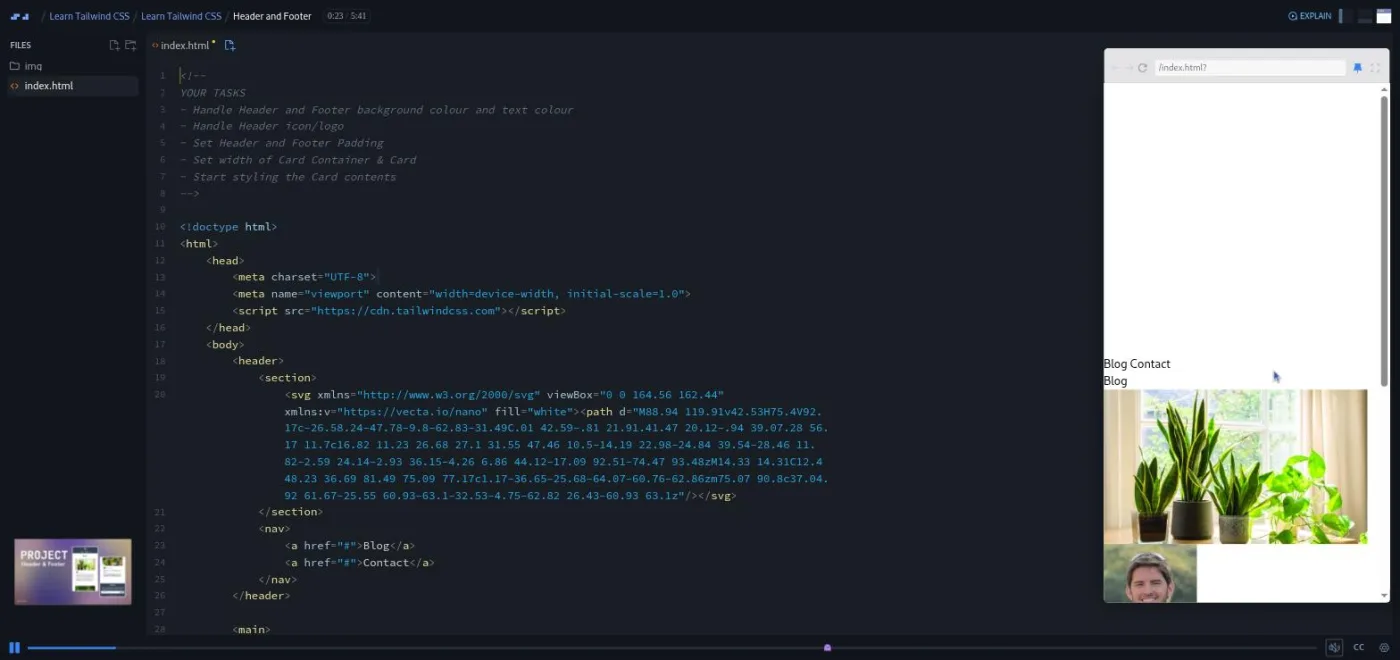The image size is (1400, 660).
Task: Click the purple marker on timeline
Action: (827, 648)
